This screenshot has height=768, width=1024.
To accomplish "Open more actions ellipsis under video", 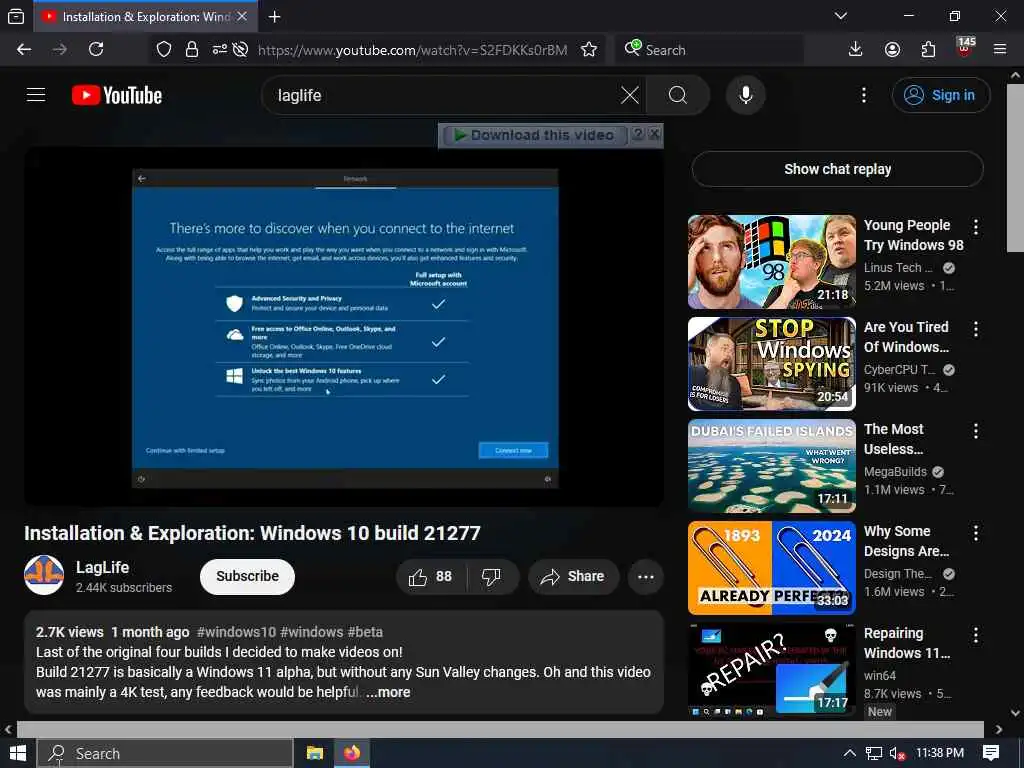I will point(645,577).
